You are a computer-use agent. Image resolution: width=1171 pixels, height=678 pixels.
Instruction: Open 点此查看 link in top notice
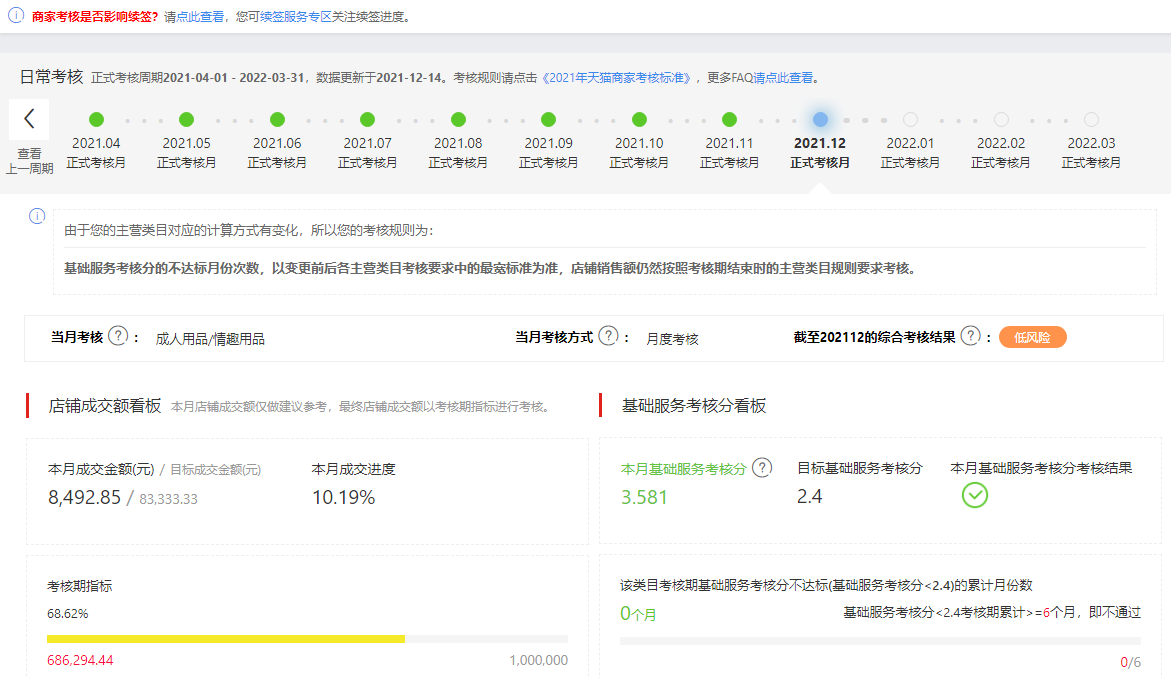point(200,16)
